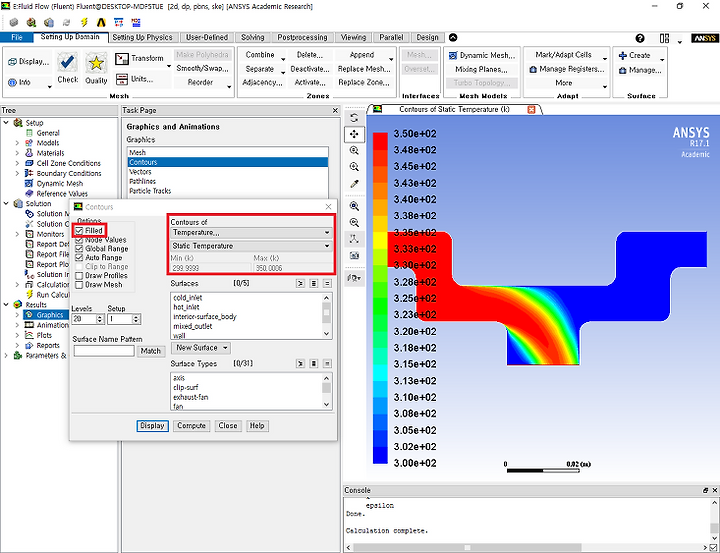
Task: Expand the Plots tree node
Action: 17,335
